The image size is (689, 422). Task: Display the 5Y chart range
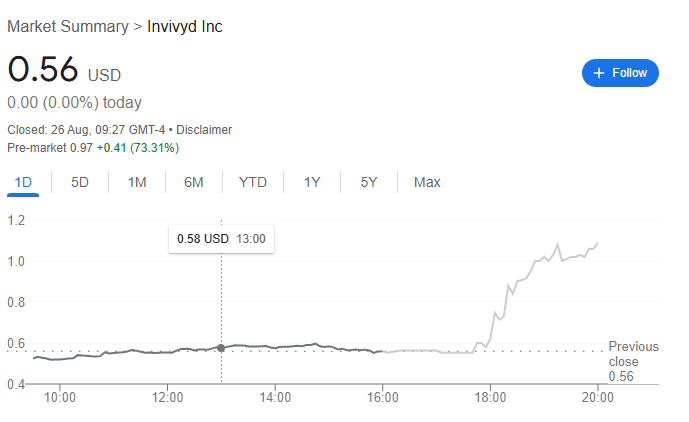click(x=369, y=182)
